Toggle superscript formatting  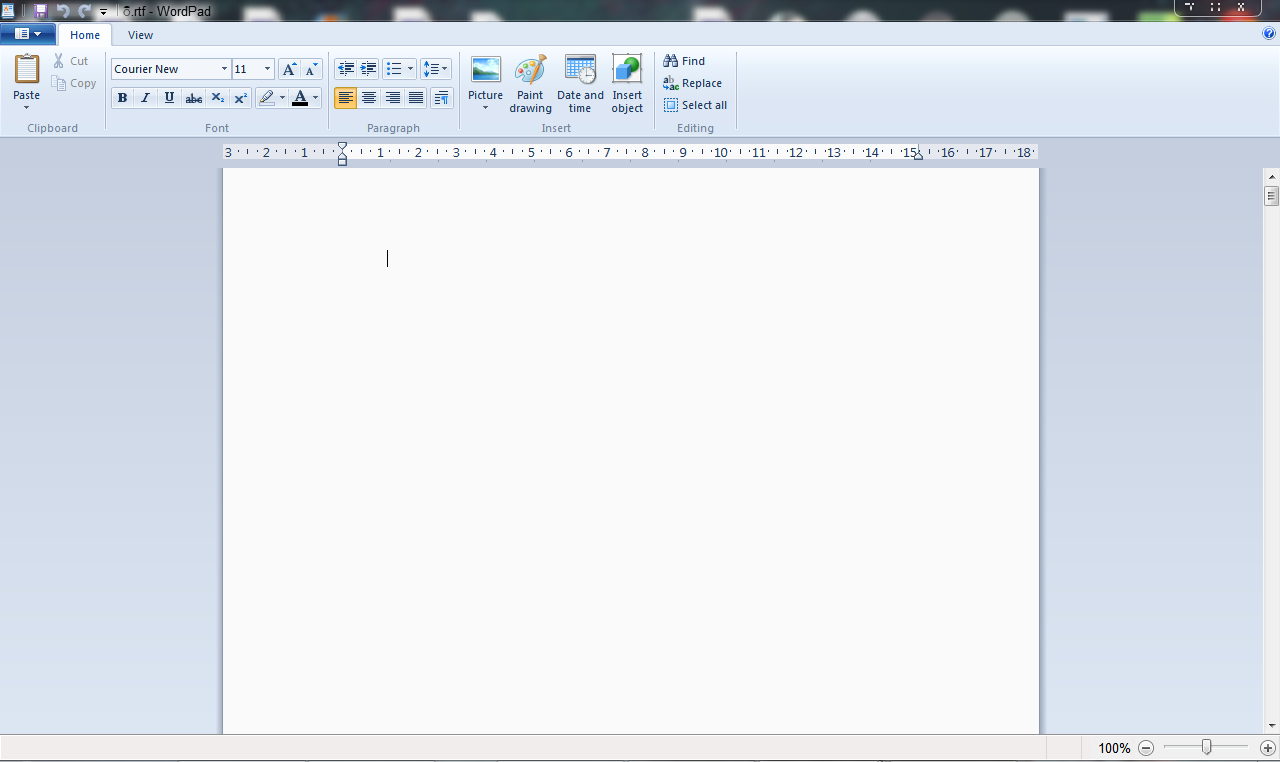(241, 98)
